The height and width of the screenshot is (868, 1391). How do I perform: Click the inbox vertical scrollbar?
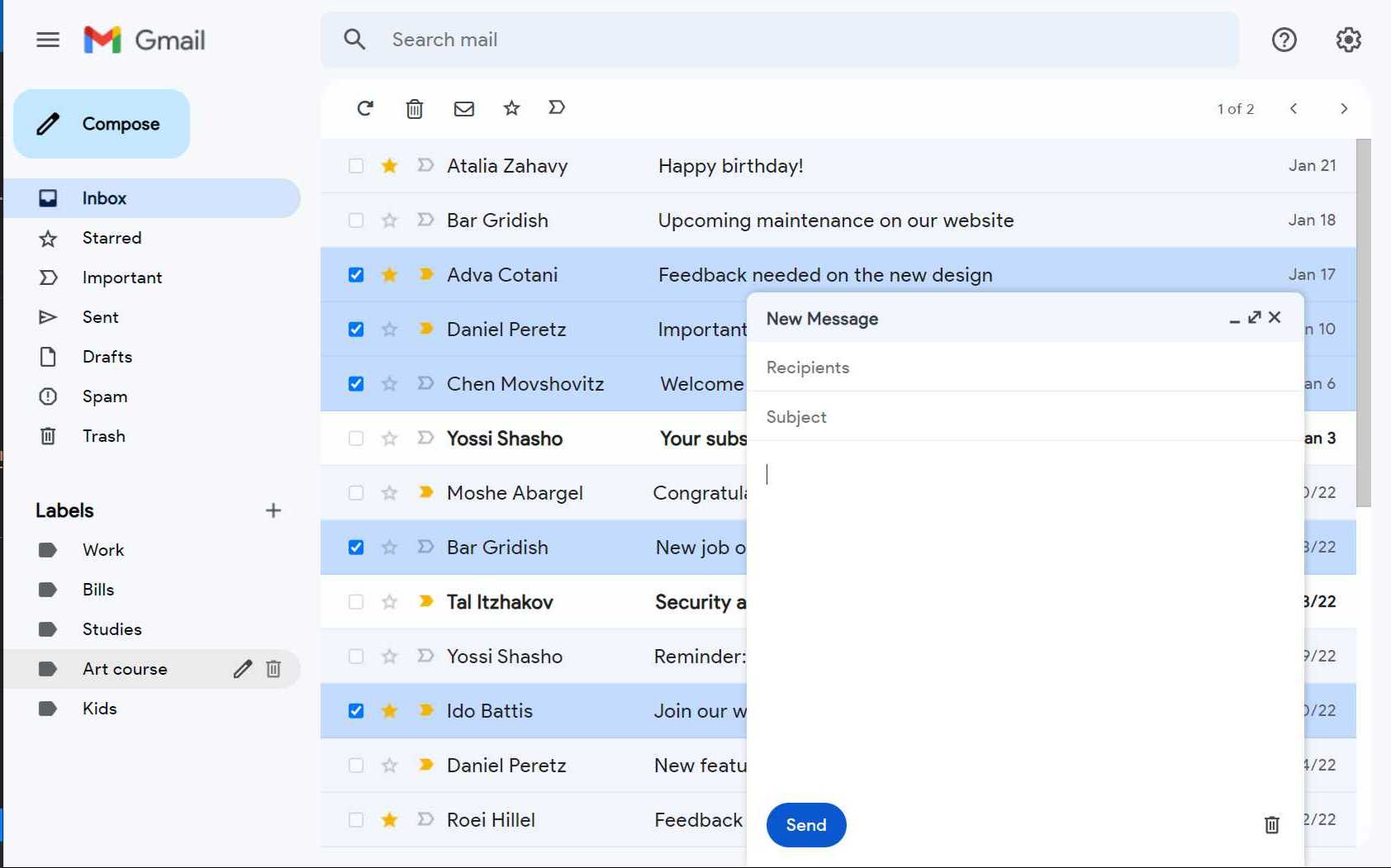[x=1364, y=323]
